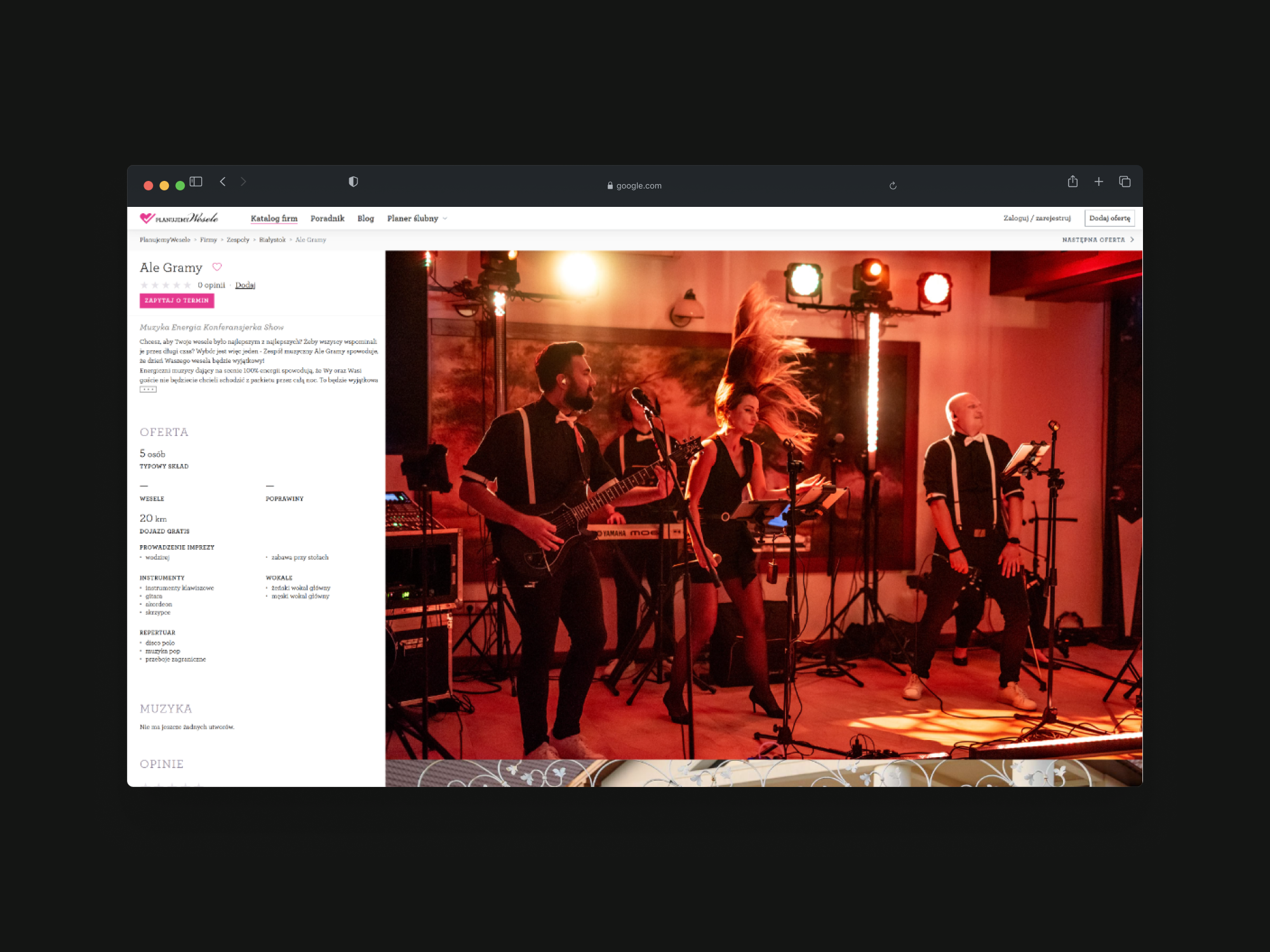Click the PlanujemyWesele heart logo
The height and width of the screenshot is (952, 1270).
pyautogui.click(x=147, y=218)
